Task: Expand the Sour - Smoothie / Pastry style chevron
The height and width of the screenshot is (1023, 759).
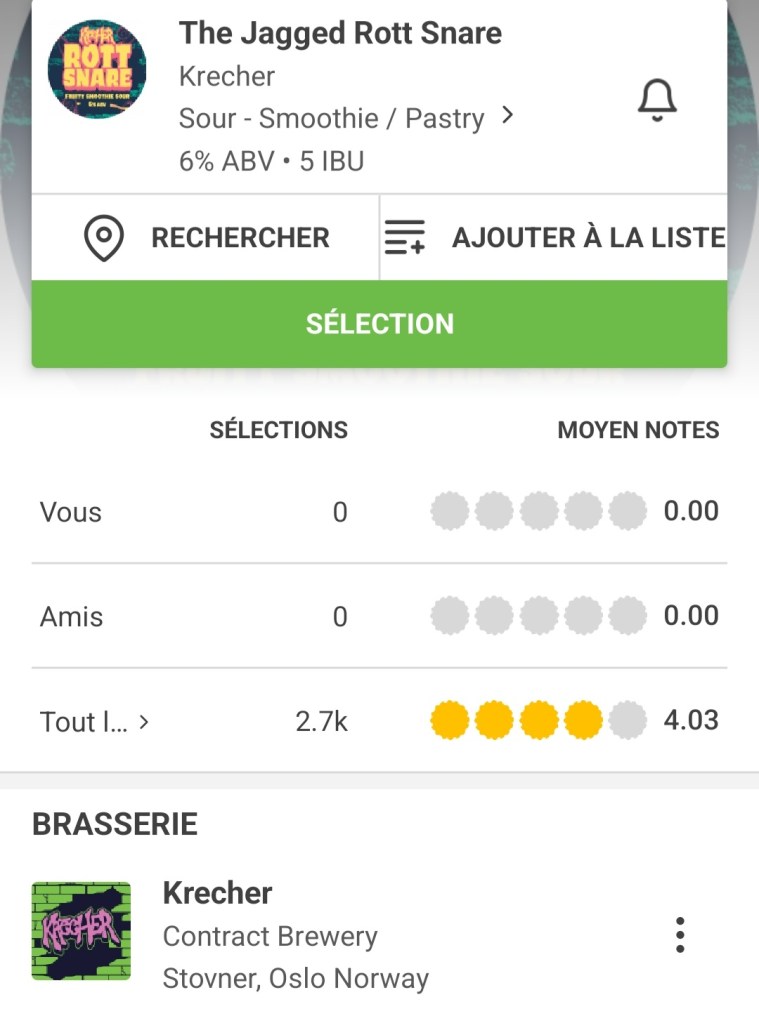Action: point(507,116)
